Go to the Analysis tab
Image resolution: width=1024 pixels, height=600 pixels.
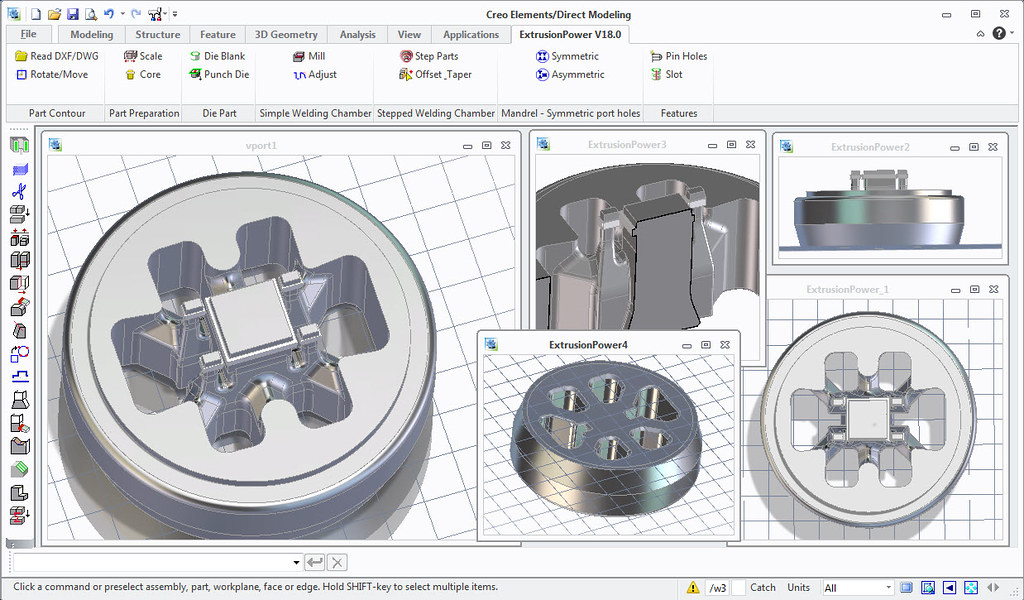point(357,35)
